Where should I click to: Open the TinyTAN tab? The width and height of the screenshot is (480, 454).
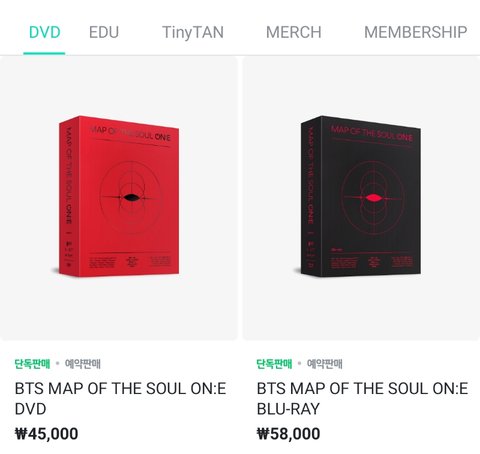[x=193, y=33]
